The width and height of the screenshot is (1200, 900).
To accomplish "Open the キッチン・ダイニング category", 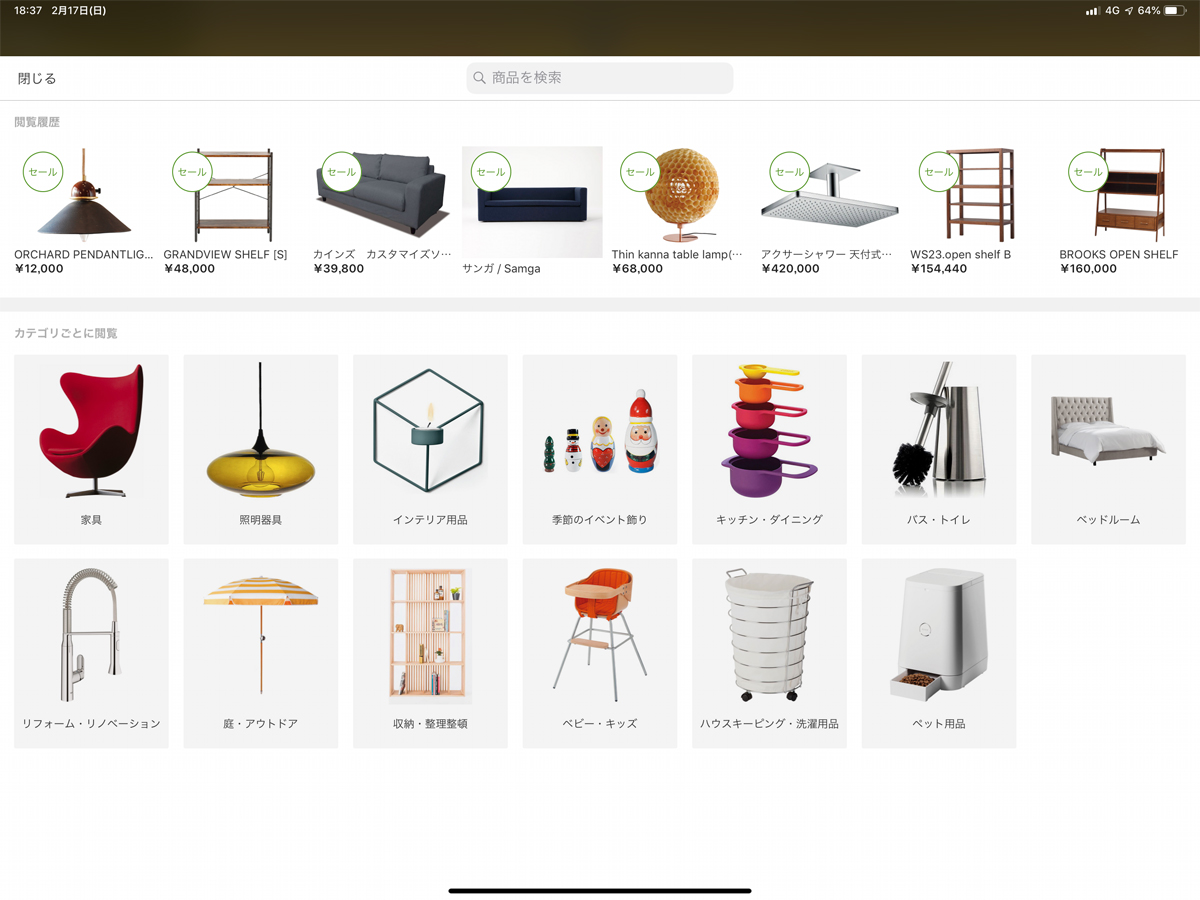I will [x=769, y=449].
